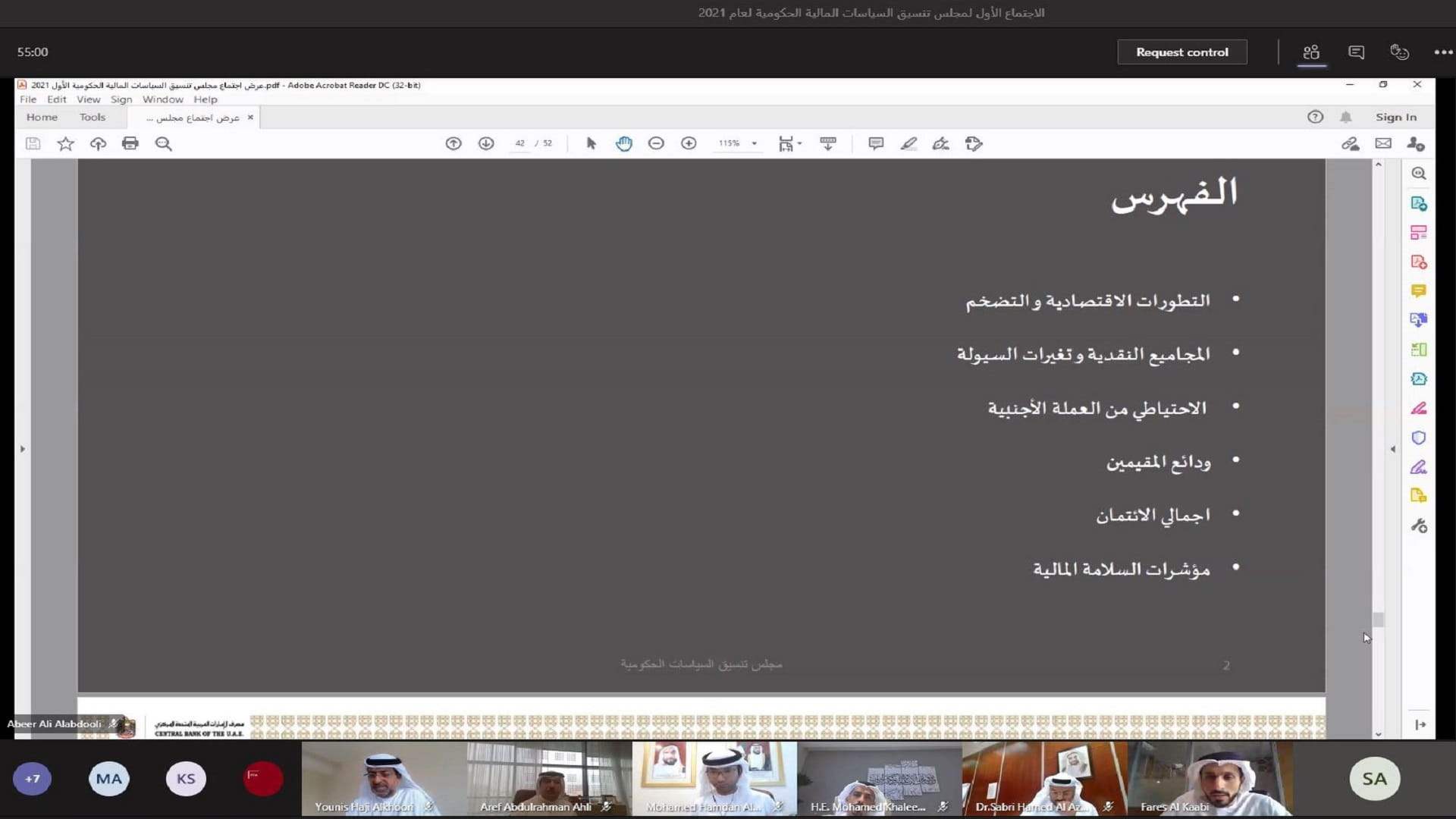Open the Teams participants panel
The width and height of the screenshot is (1456, 819).
[1311, 52]
